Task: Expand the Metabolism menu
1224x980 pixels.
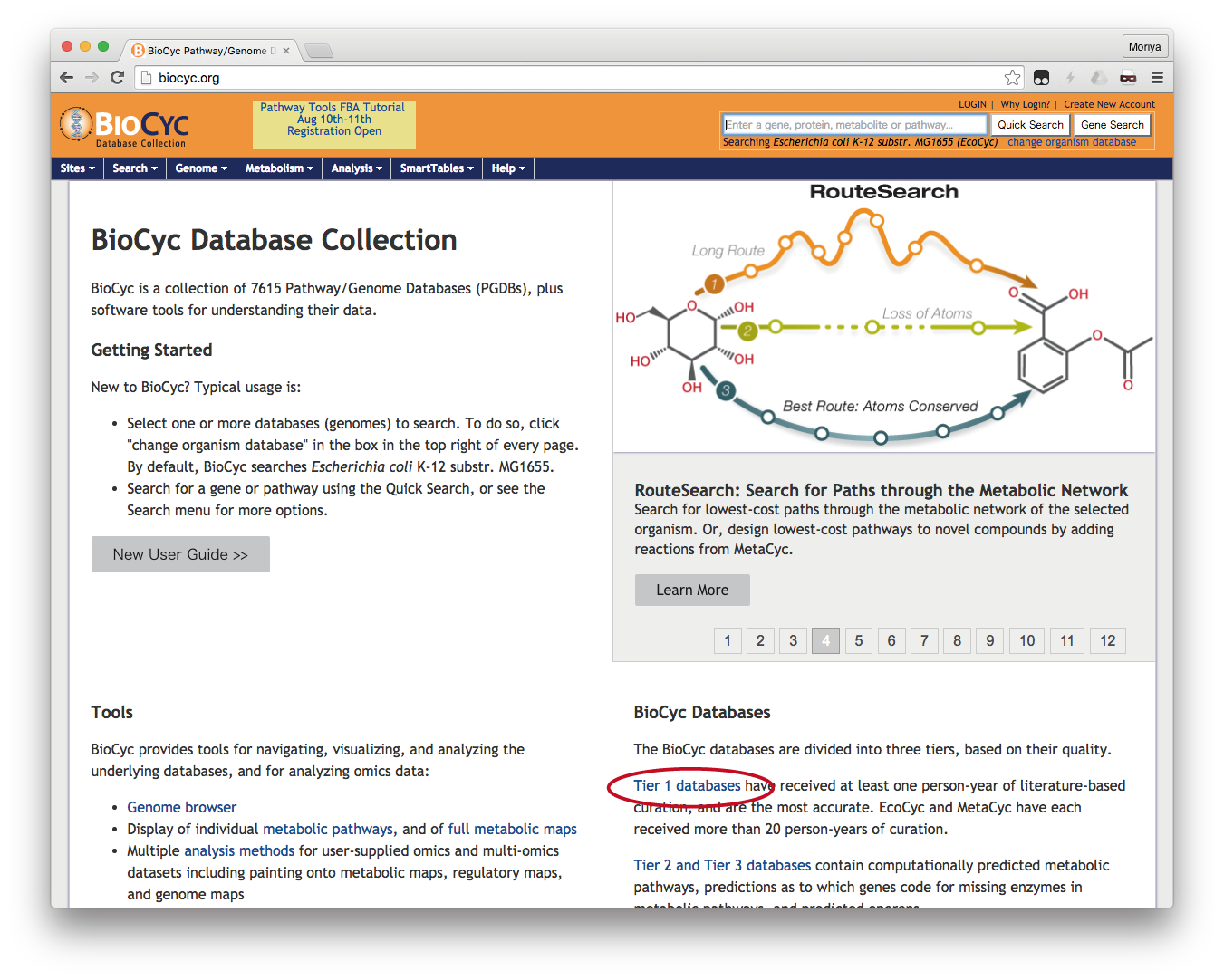Action: coord(279,168)
